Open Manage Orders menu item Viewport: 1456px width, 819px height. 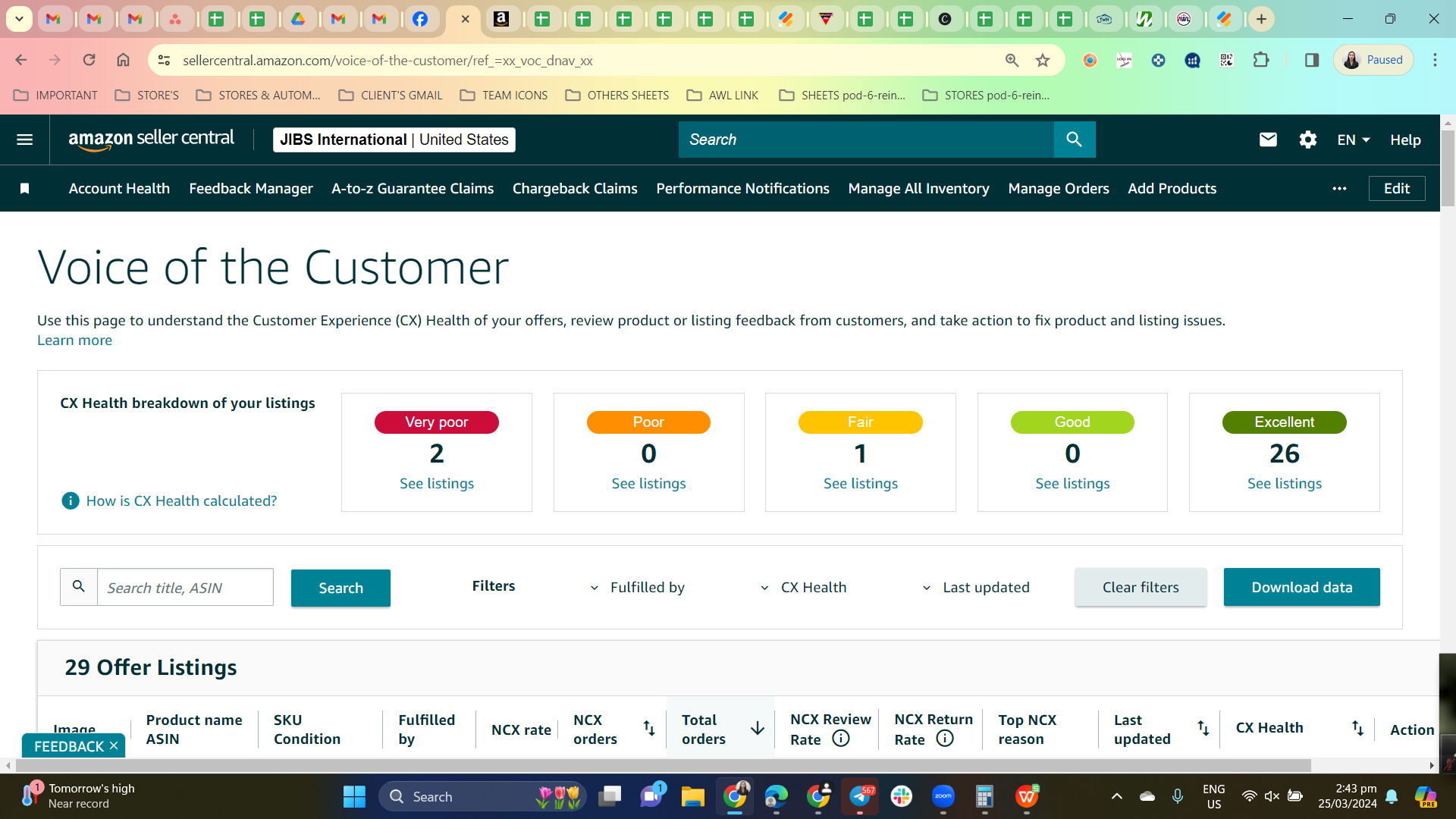[1059, 189]
